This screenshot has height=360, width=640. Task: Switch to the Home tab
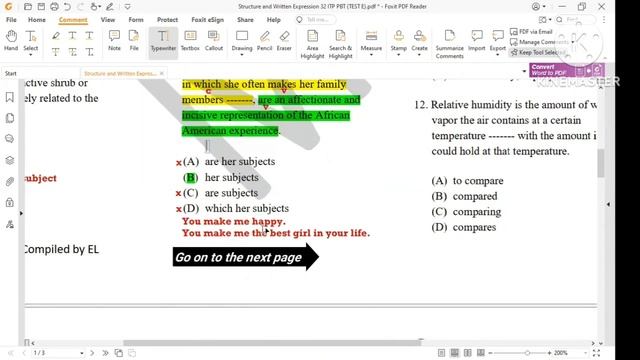[37, 20]
